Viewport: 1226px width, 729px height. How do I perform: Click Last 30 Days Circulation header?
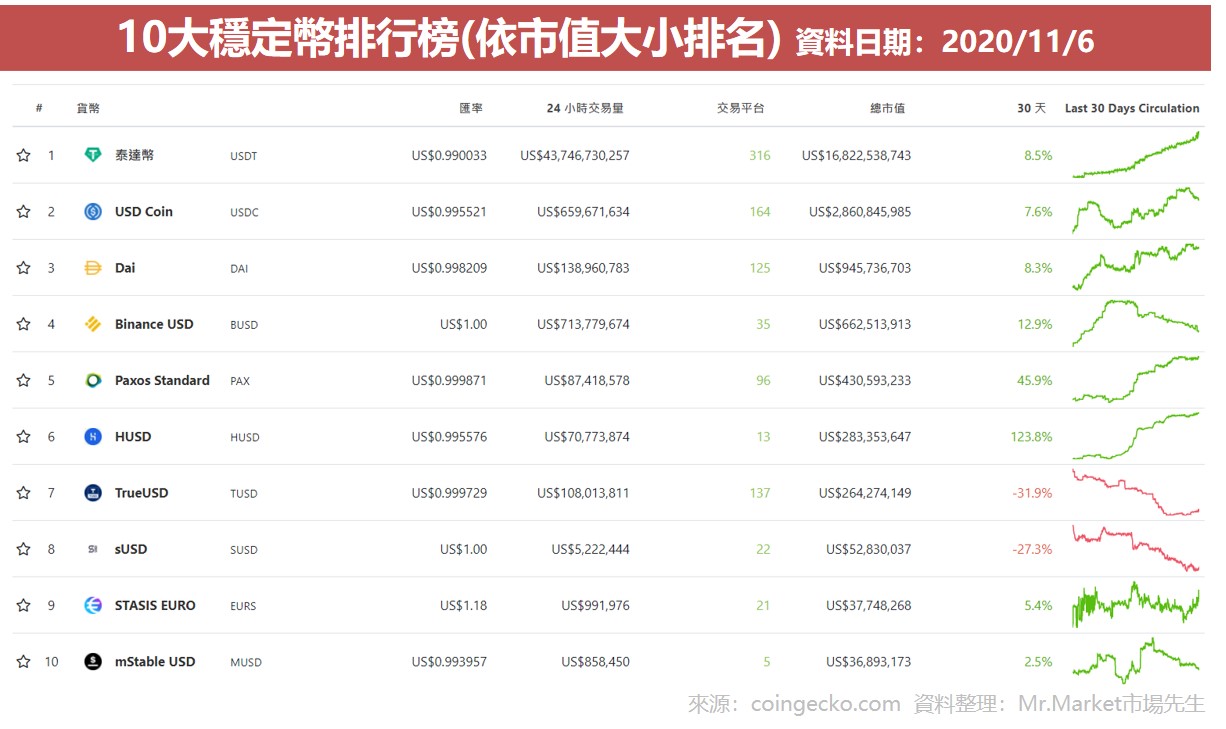tap(1132, 108)
